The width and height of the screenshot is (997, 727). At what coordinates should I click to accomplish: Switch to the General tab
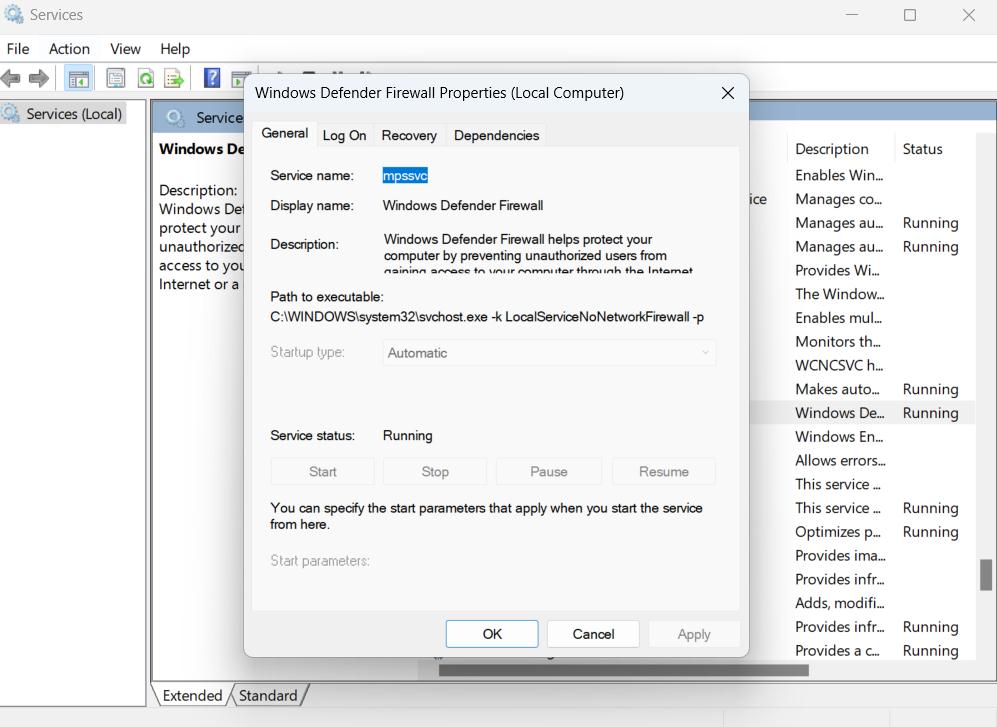coord(284,134)
